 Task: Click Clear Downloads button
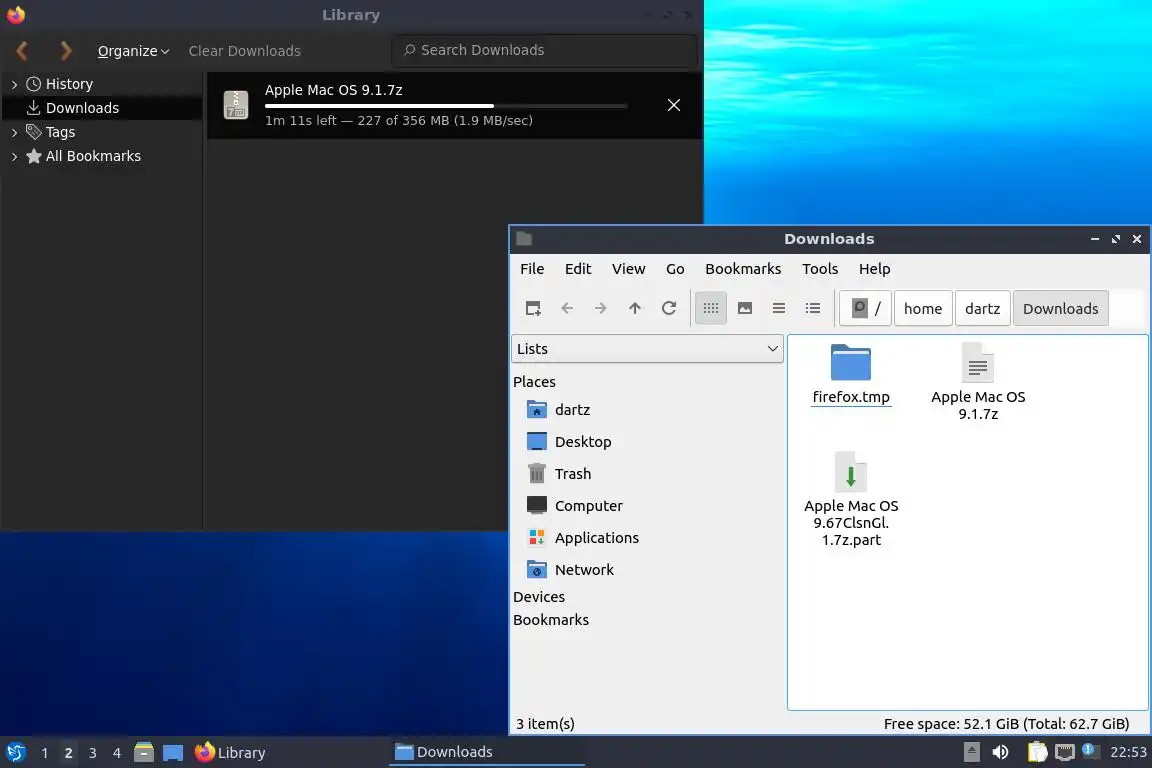[x=245, y=51]
